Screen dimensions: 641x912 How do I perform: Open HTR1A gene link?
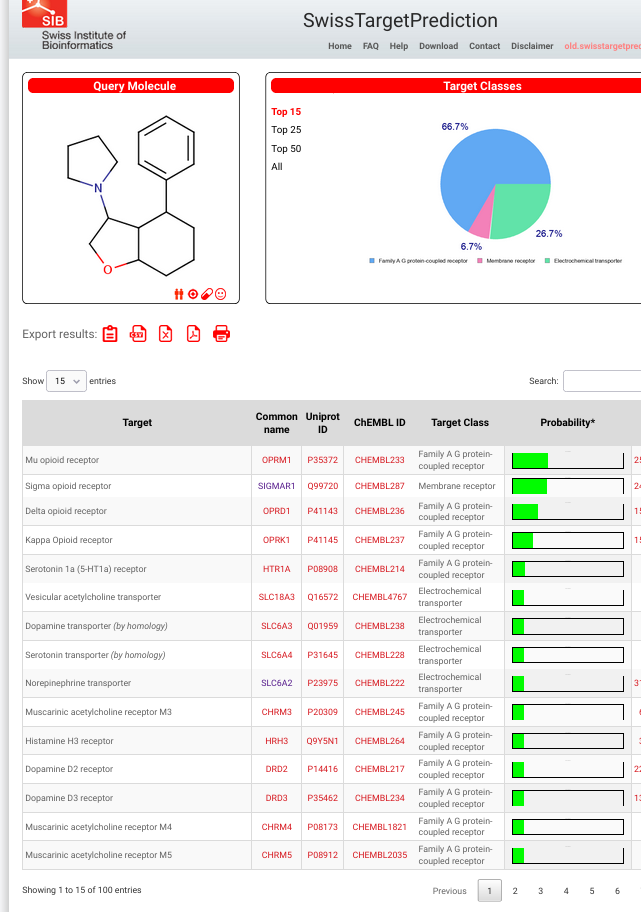276,569
